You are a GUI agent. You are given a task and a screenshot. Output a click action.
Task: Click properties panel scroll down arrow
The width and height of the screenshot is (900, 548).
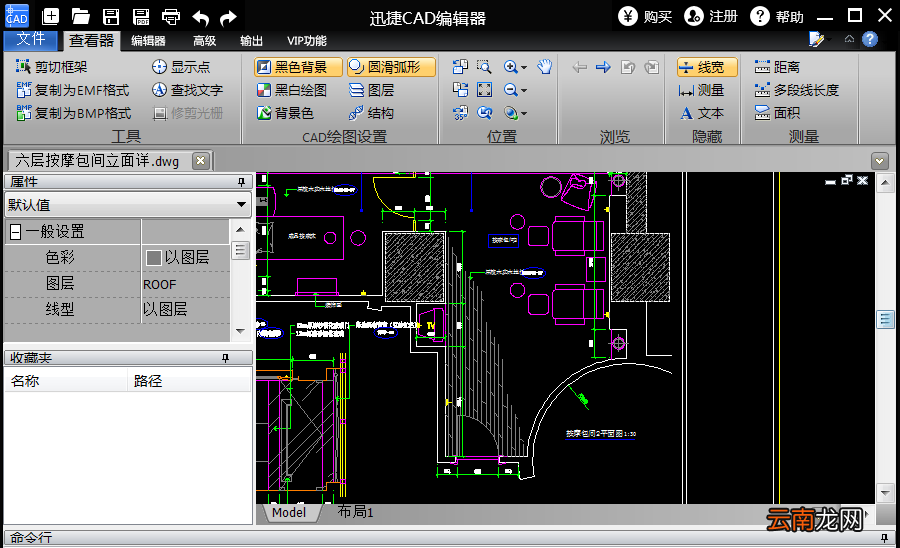(x=240, y=331)
